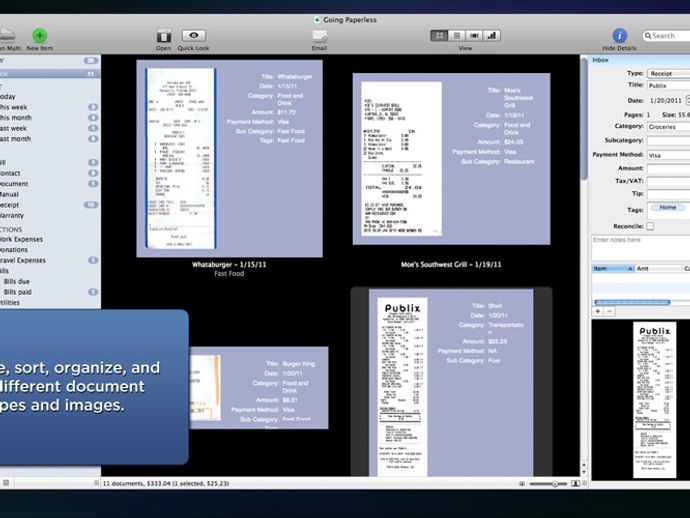The image size is (690, 518).
Task: Remove line item with minus button
Action: pos(609,312)
